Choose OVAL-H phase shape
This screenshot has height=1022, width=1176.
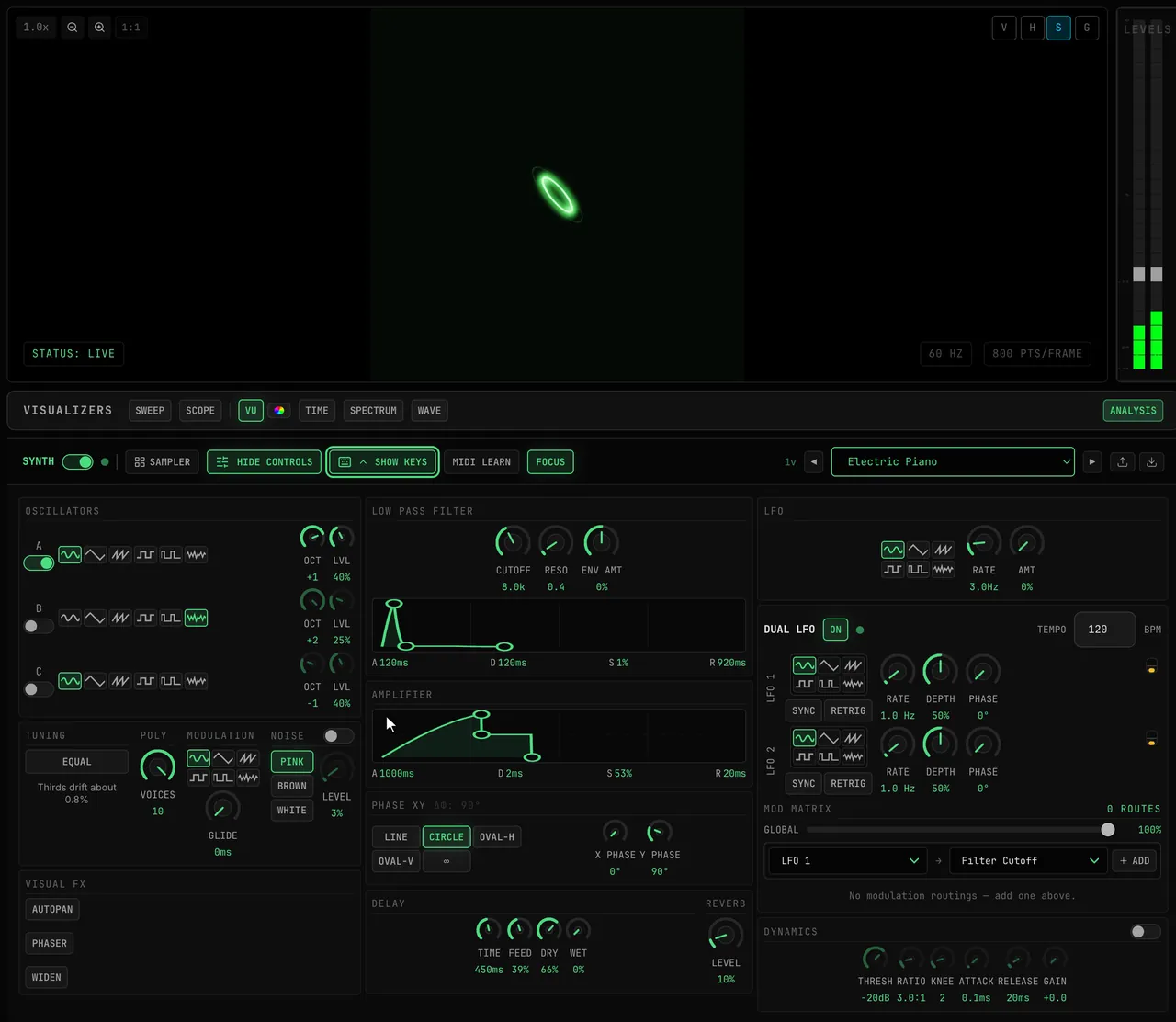click(x=497, y=837)
